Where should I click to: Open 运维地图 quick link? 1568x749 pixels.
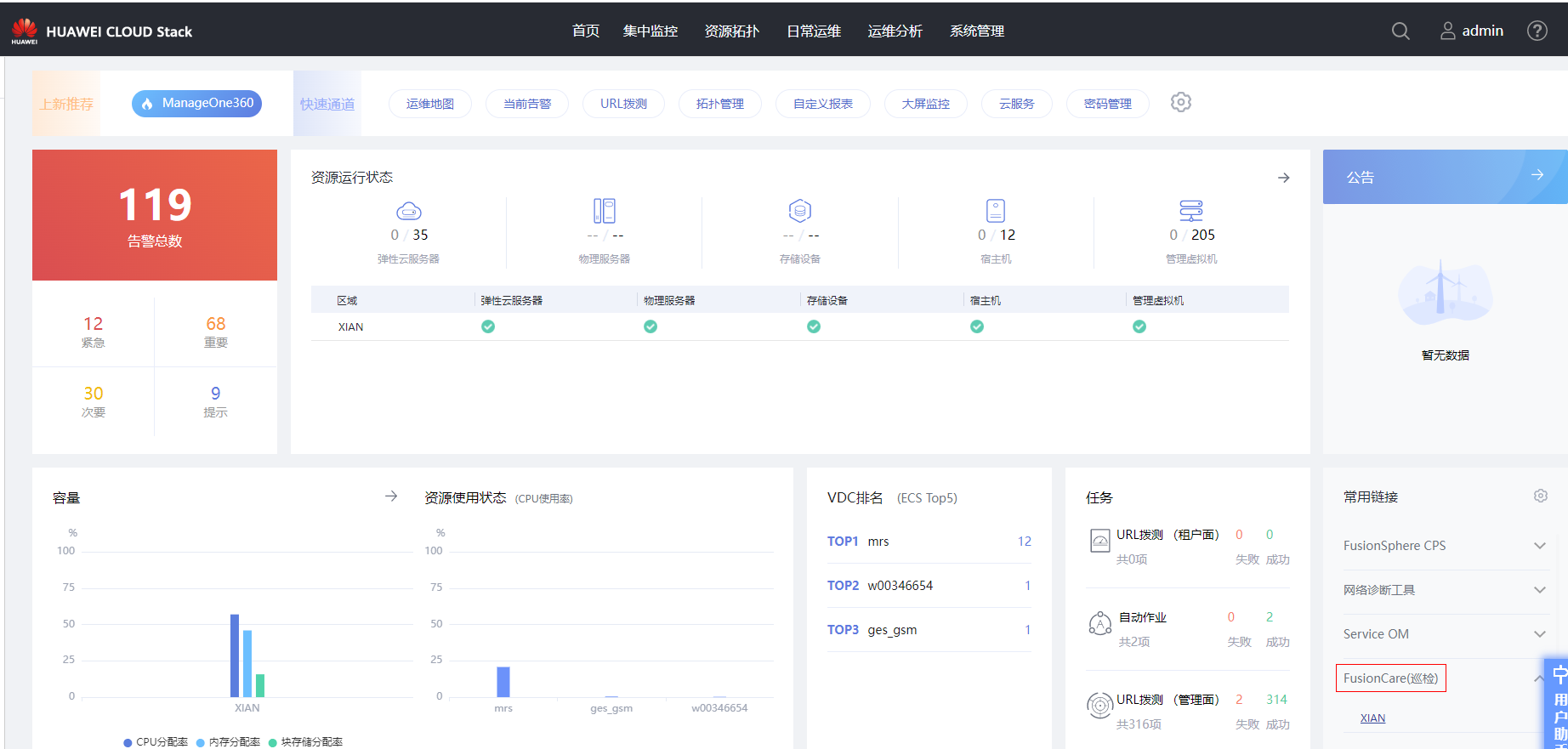click(430, 104)
